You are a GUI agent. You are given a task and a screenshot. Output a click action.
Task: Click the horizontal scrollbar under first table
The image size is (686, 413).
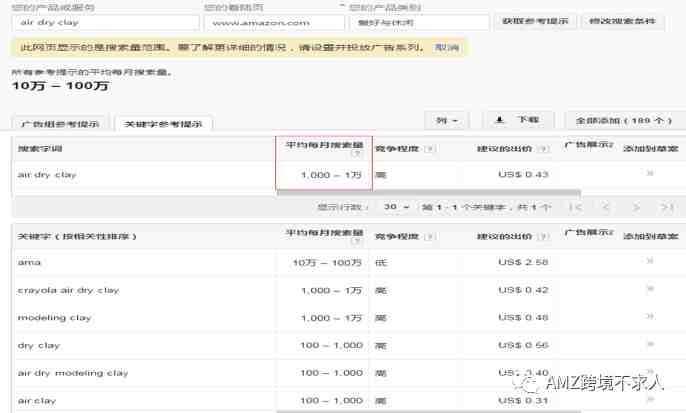coord(429,192)
